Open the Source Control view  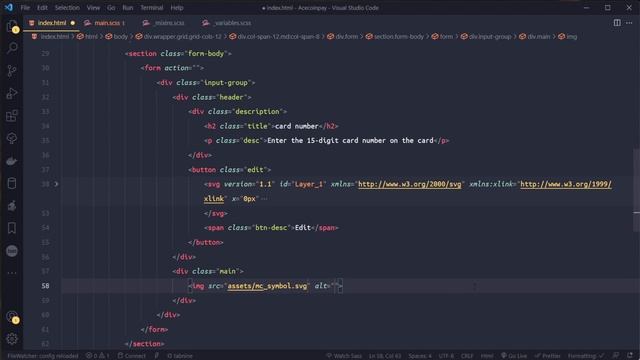(x=12, y=71)
